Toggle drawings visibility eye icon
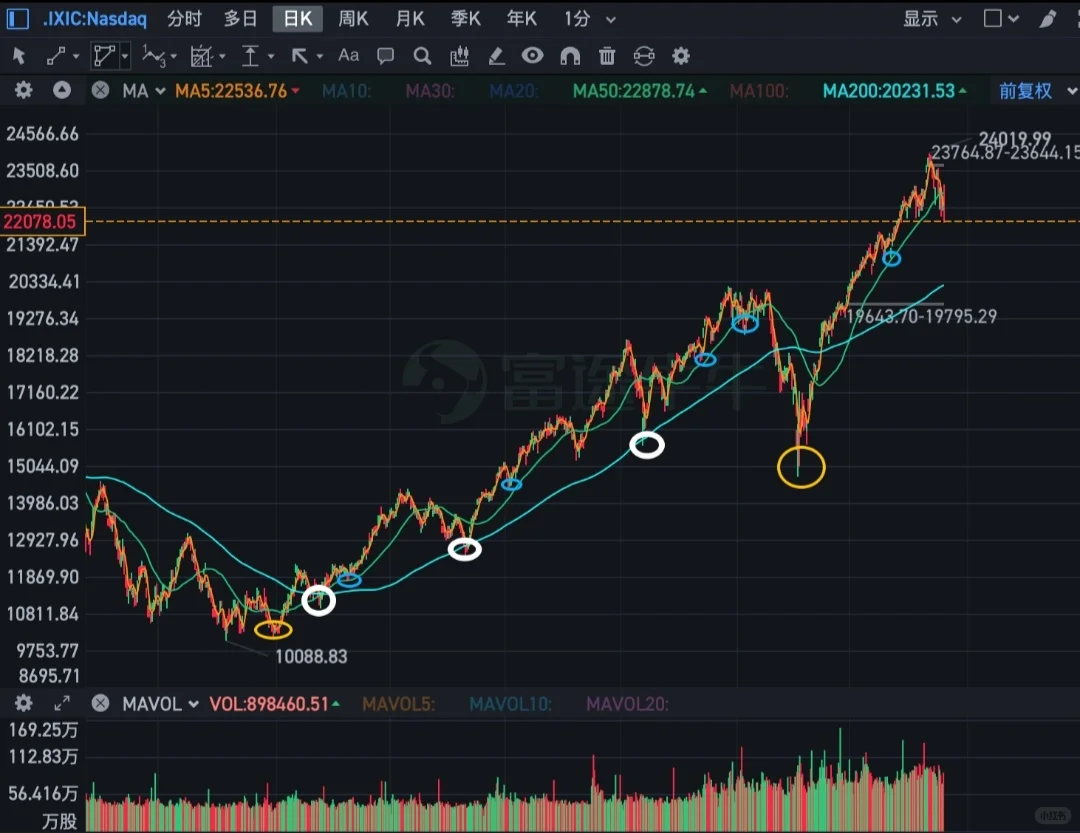The height and width of the screenshot is (833, 1080). [x=532, y=56]
